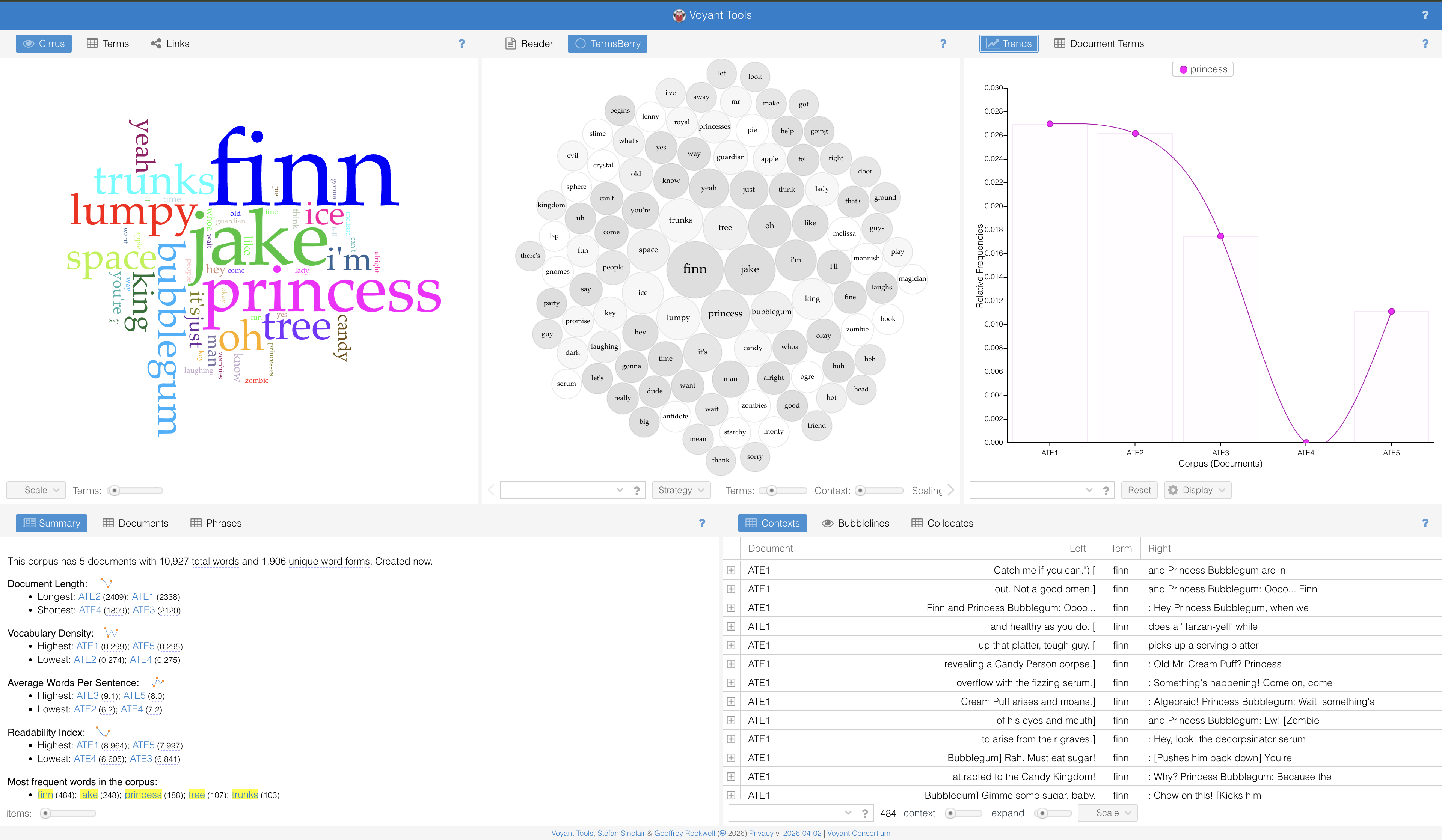Open help for the Contexts panel

(x=1425, y=523)
